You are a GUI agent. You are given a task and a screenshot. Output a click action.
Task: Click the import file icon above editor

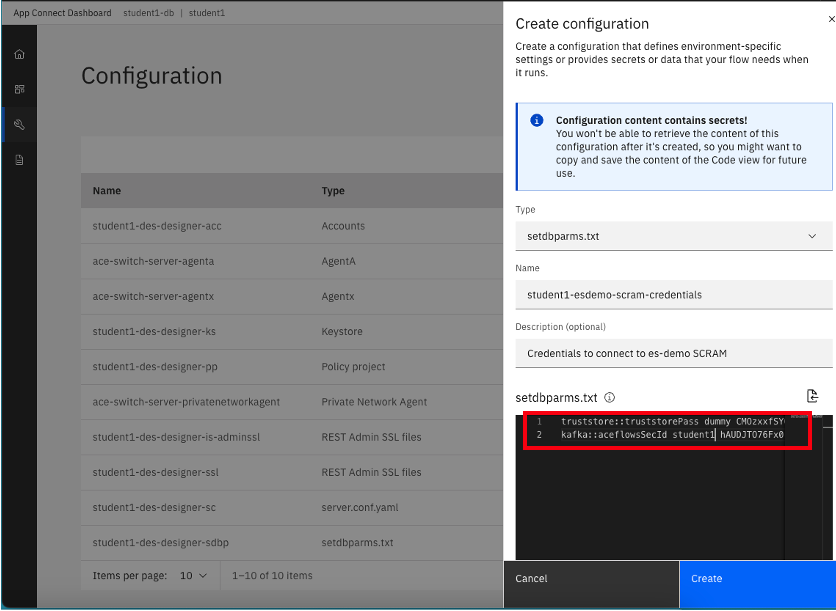pos(813,396)
